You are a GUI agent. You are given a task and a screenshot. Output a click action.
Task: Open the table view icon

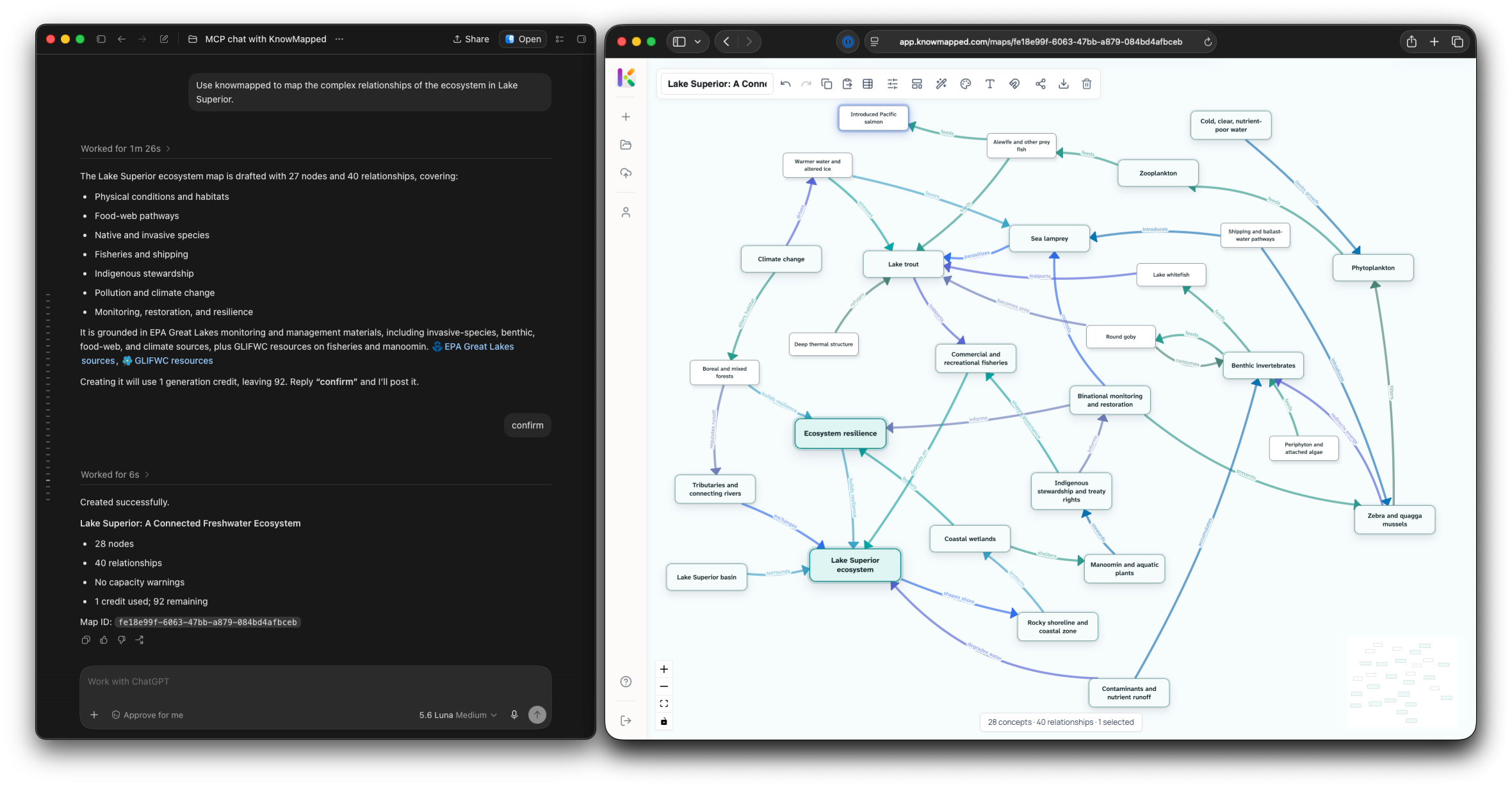click(x=868, y=84)
